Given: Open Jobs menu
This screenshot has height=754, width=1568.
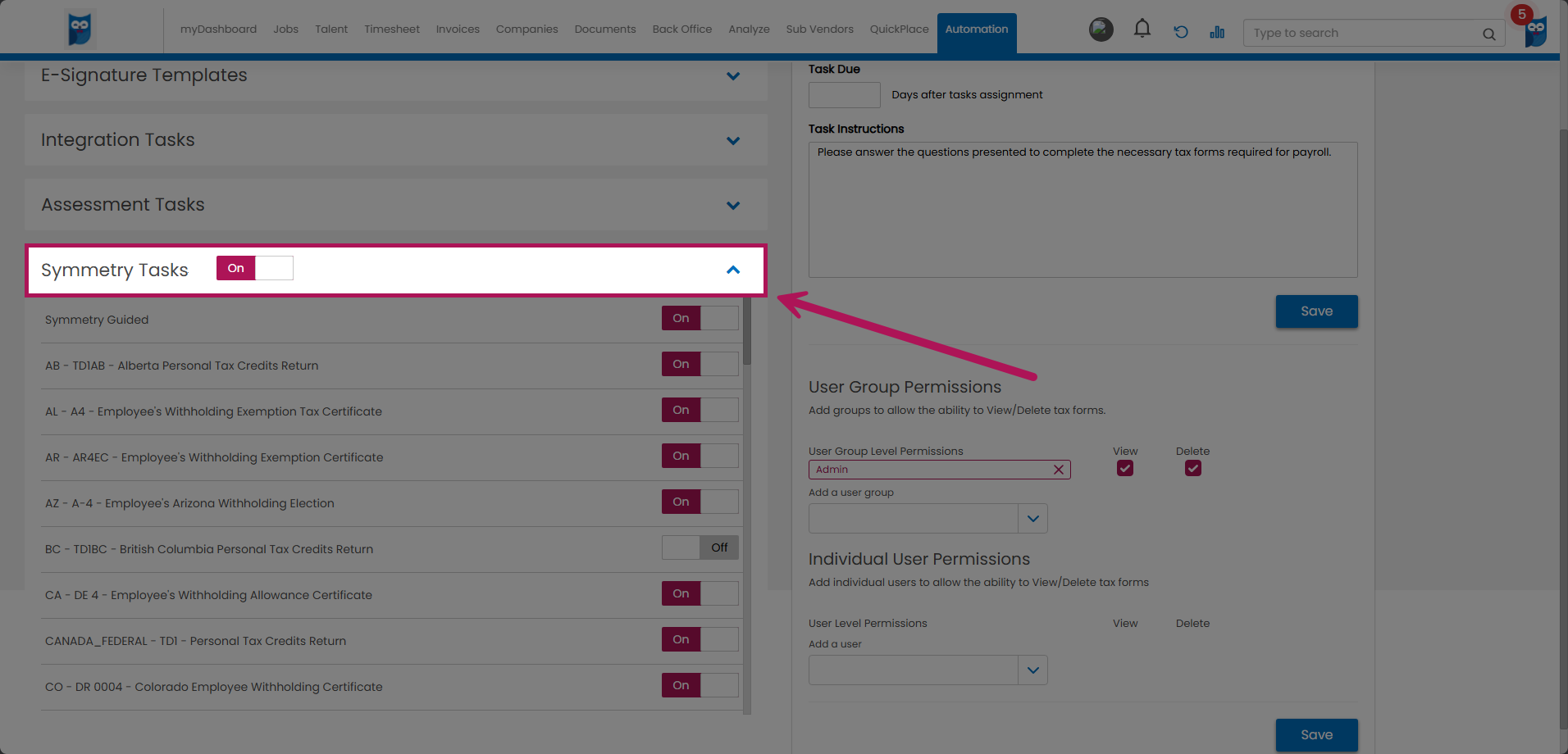Looking at the screenshot, I should [285, 30].
